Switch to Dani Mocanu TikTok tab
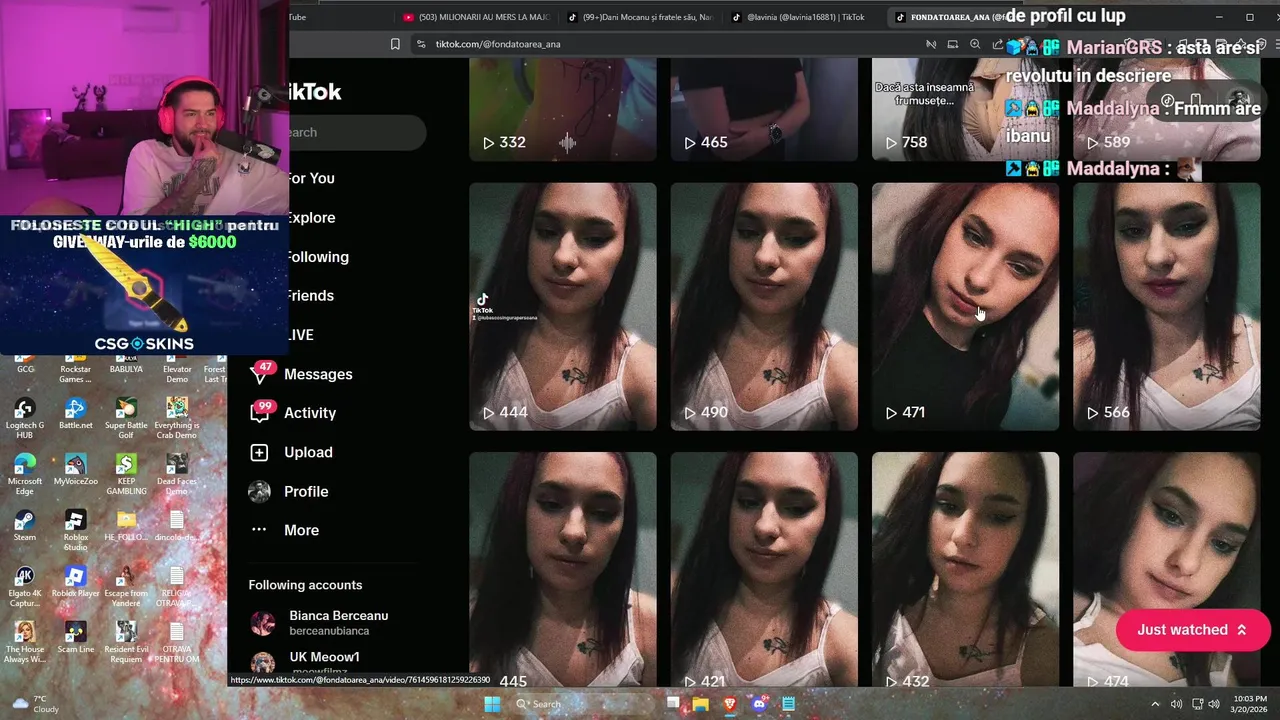This screenshot has height=720, width=1280. [640, 17]
